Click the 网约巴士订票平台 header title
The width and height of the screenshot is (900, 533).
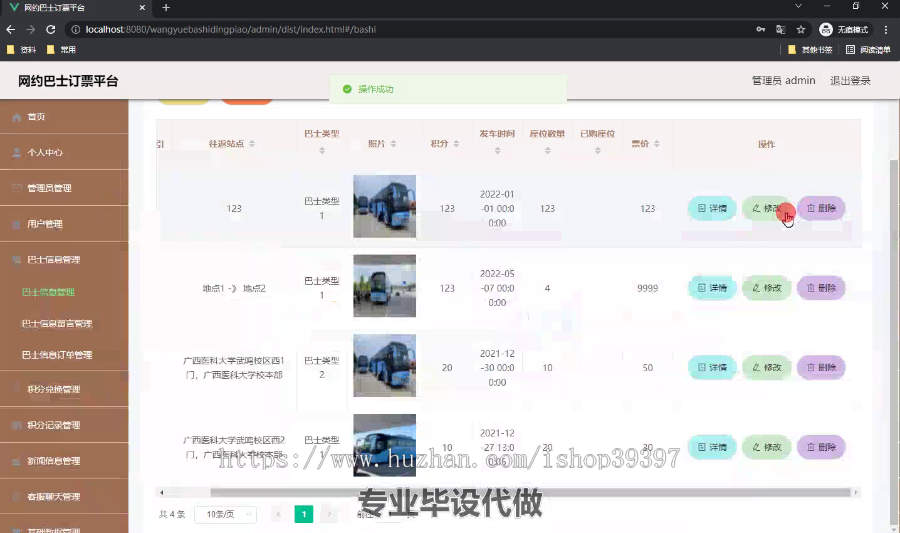[68, 81]
